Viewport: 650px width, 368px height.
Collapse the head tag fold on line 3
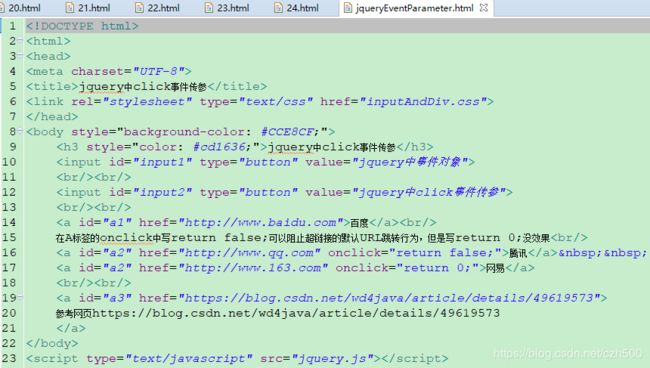pyautogui.click(x=20, y=55)
